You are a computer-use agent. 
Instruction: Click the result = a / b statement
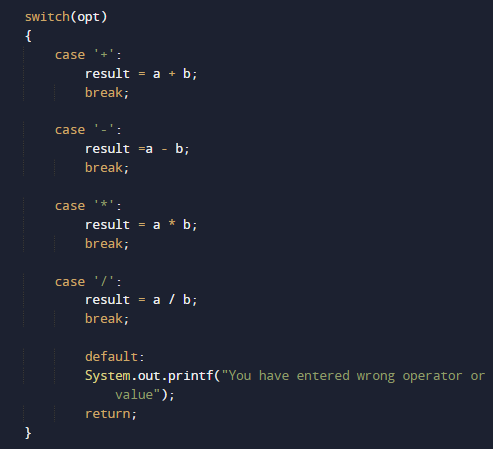tap(141, 300)
